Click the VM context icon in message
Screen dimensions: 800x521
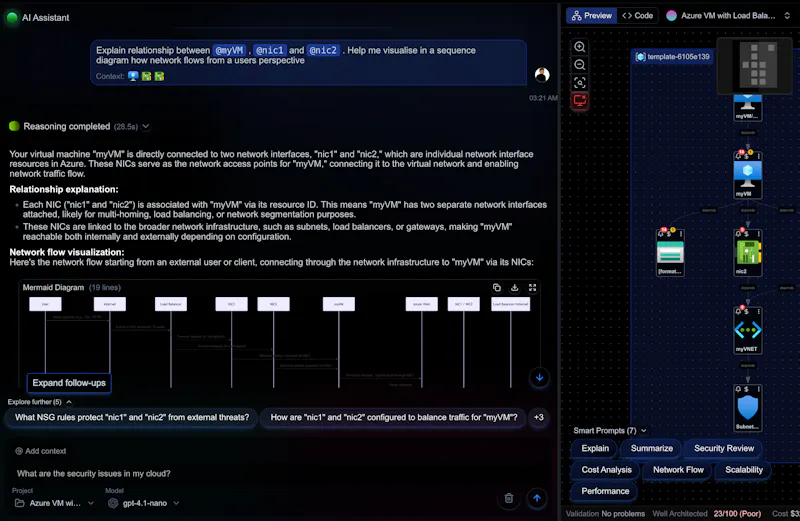(133, 76)
